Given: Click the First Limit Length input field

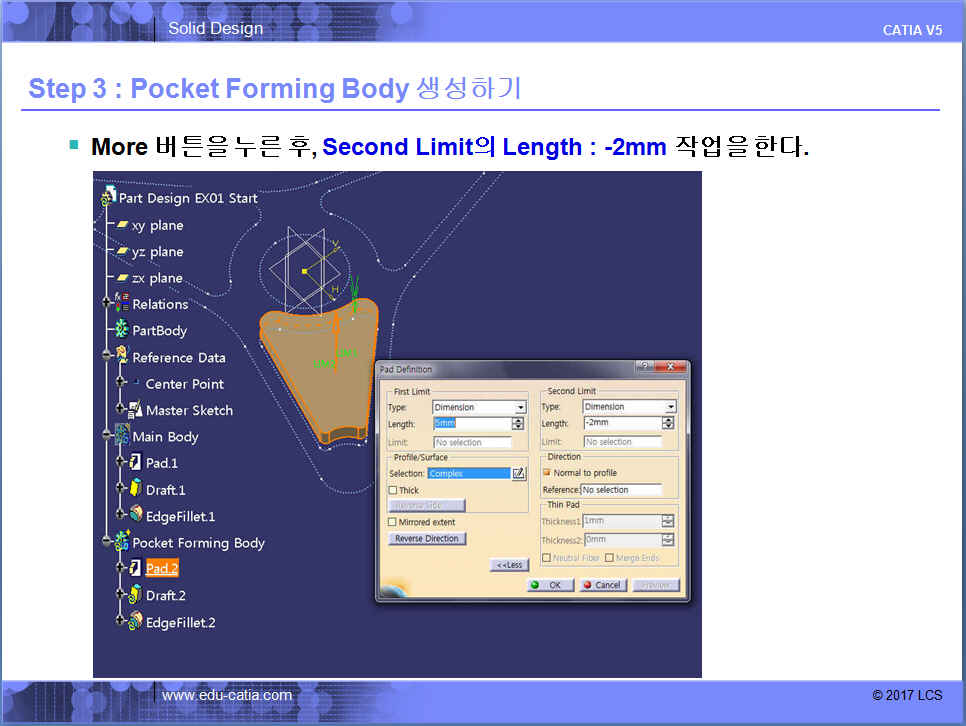Looking at the screenshot, I should click(471, 424).
